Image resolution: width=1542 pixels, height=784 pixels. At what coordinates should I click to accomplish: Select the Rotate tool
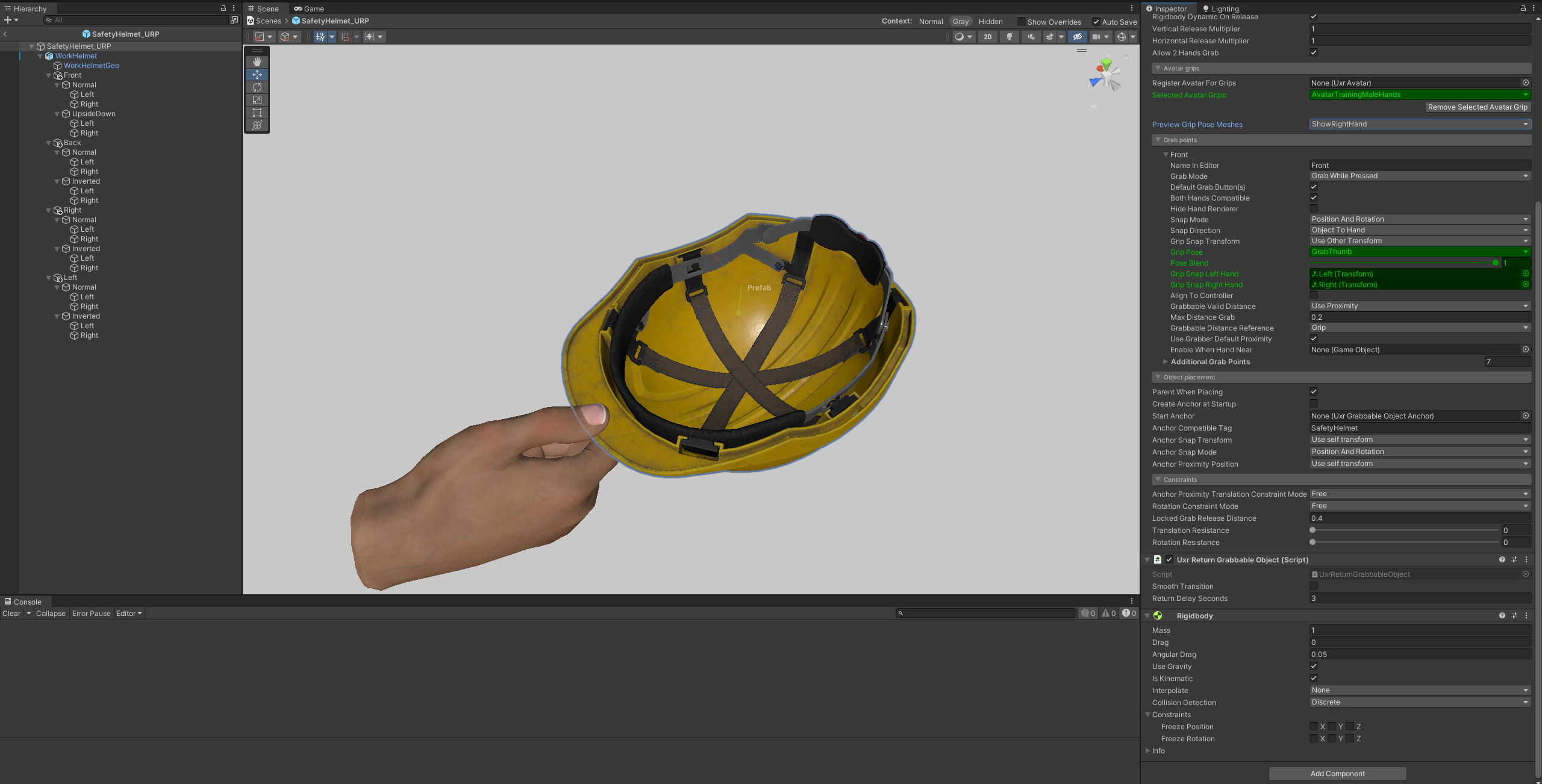pyautogui.click(x=257, y=87)
